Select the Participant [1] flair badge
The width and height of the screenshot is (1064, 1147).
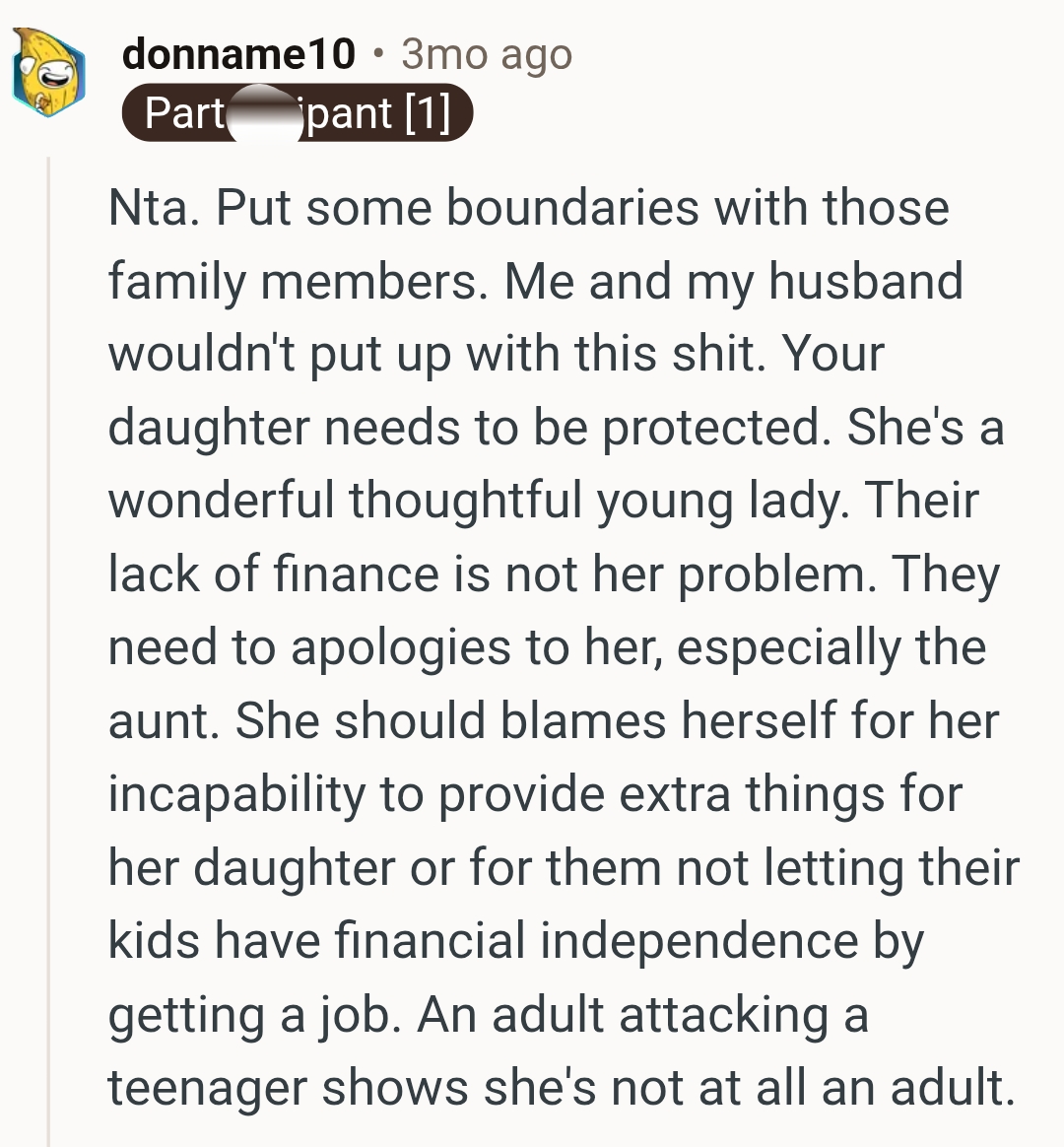point(298,112)
